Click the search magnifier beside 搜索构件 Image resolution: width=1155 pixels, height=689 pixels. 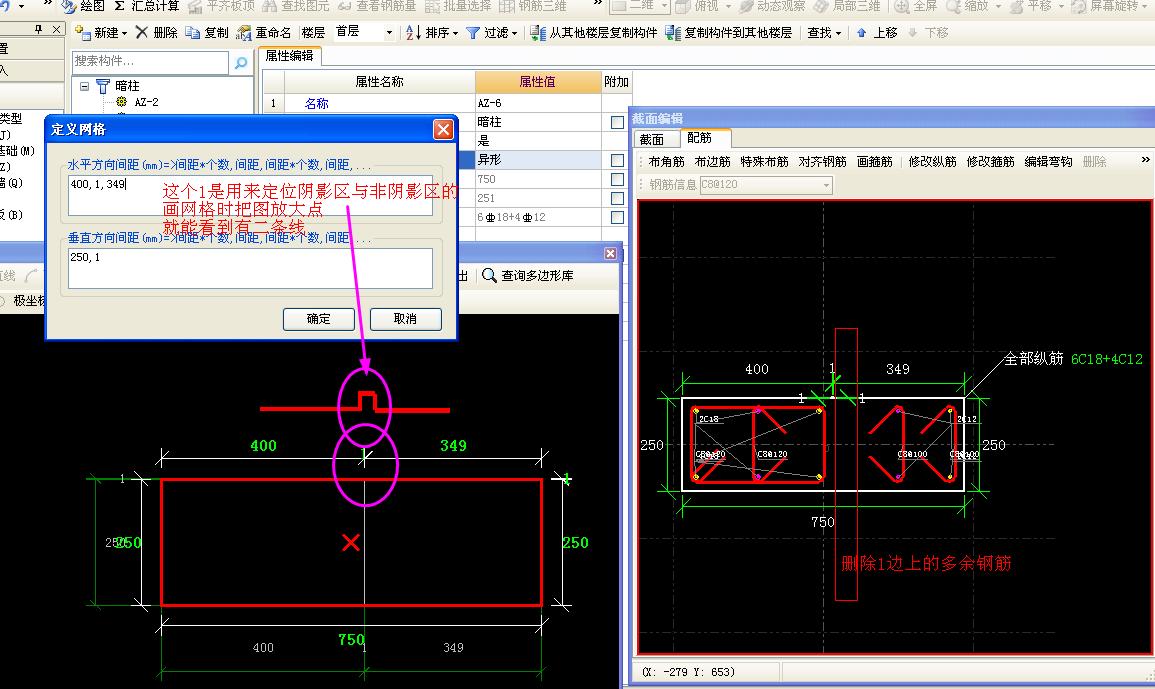pyautogui.click(x=241, y=63)
